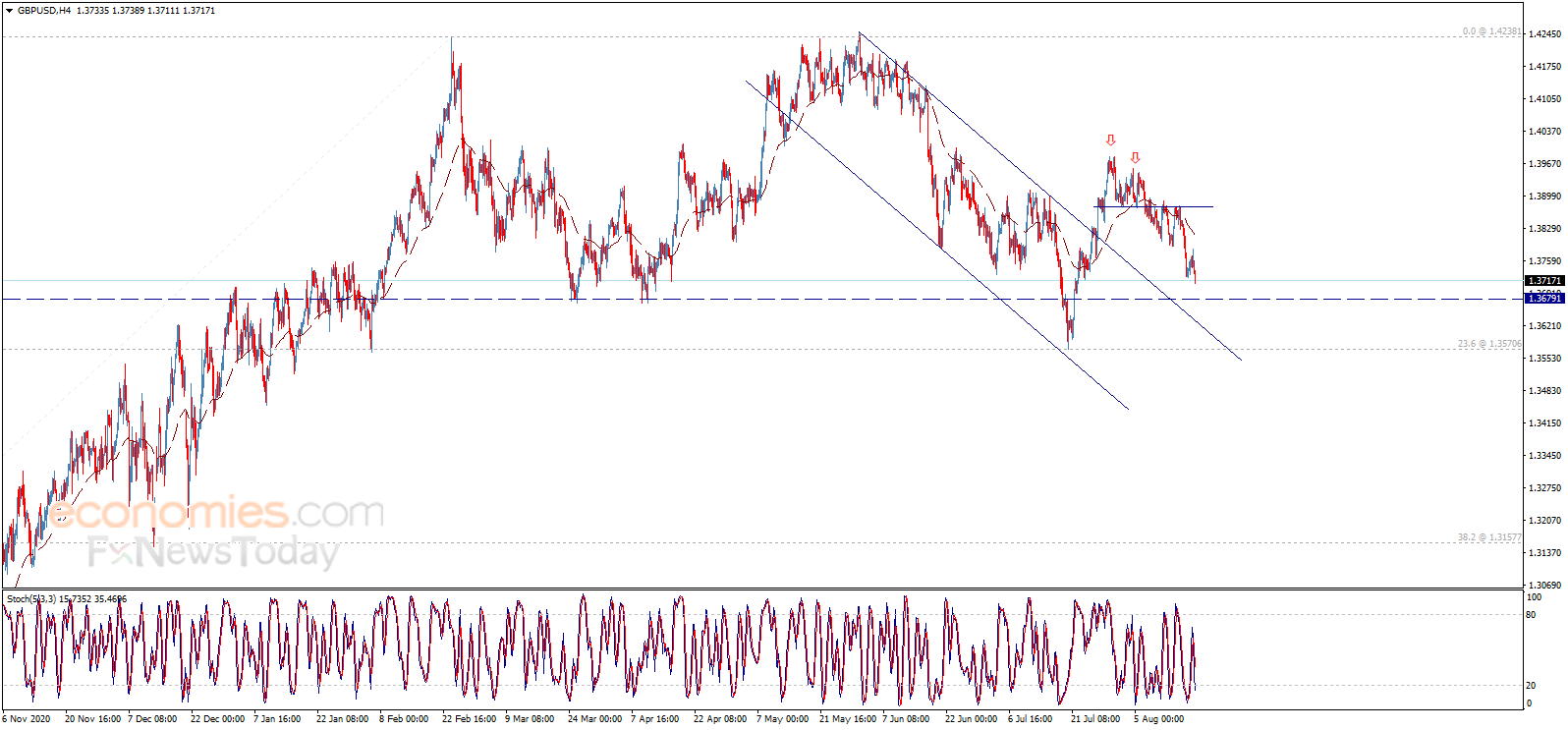The height and width of the screenshot is (730, 1568).
Task: Click the 23.6 @ 1.35706 Fibonacci label
Action: coord(1489,344)
